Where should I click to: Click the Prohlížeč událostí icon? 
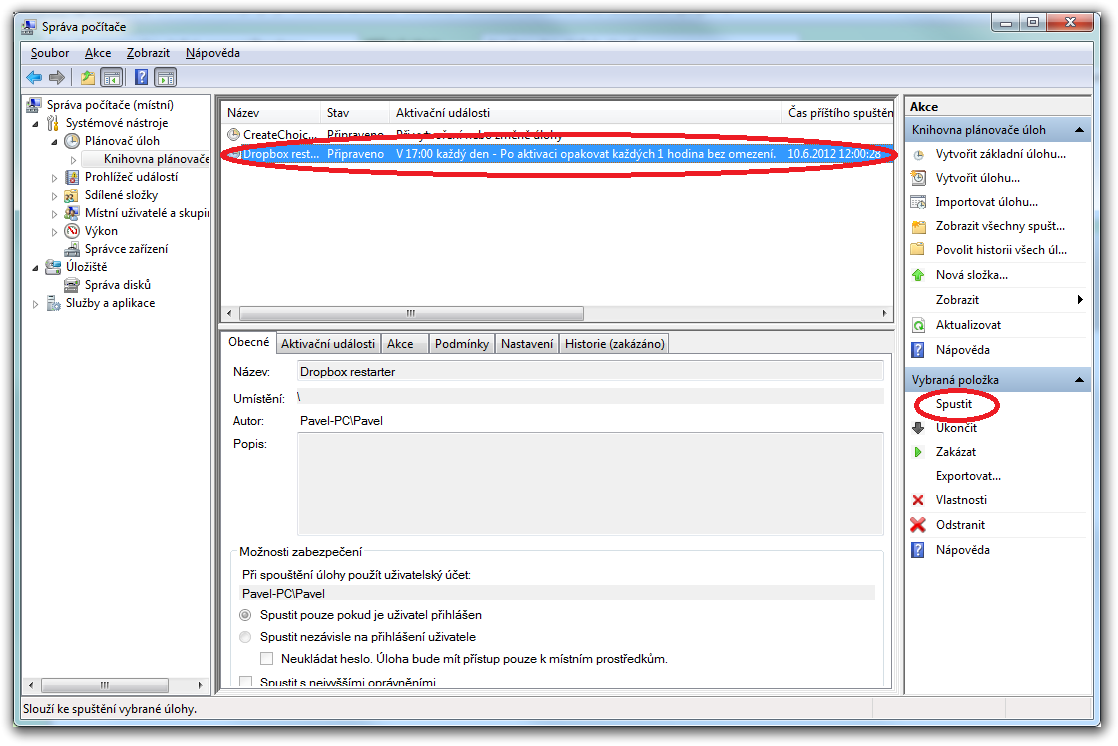(72, 177)
